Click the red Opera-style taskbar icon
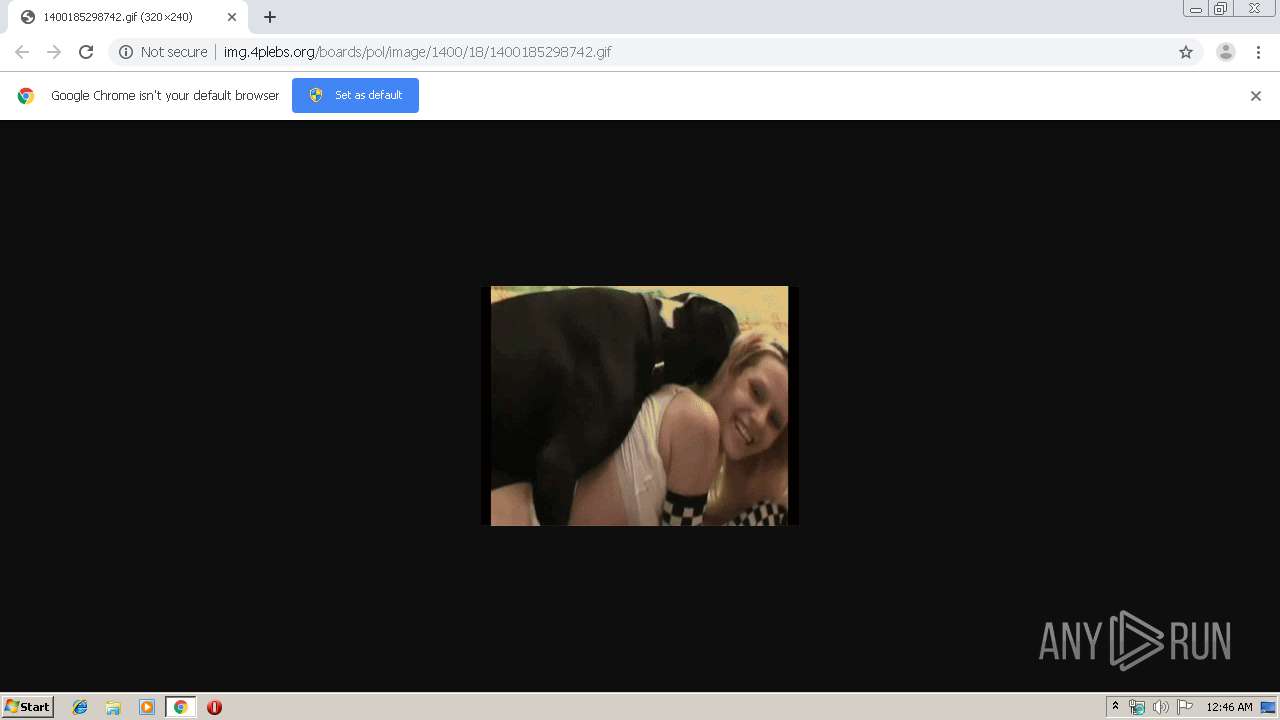This screenshot has width=1280, height=720. 214,707
